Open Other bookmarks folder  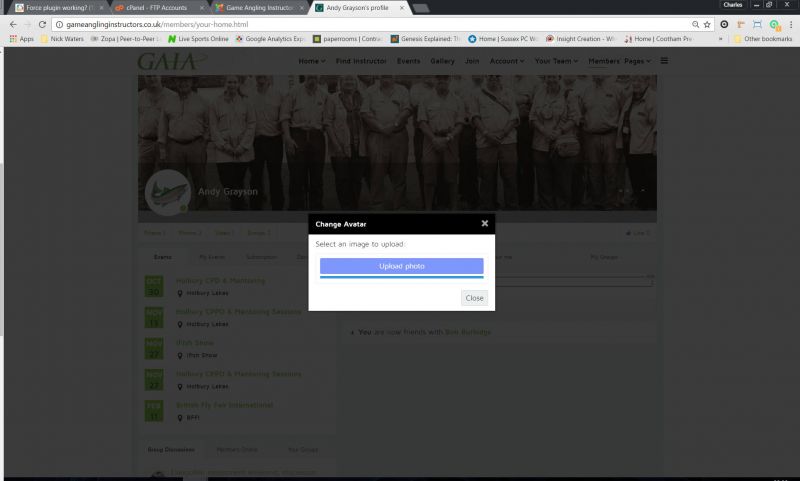(x=763, y=39)
